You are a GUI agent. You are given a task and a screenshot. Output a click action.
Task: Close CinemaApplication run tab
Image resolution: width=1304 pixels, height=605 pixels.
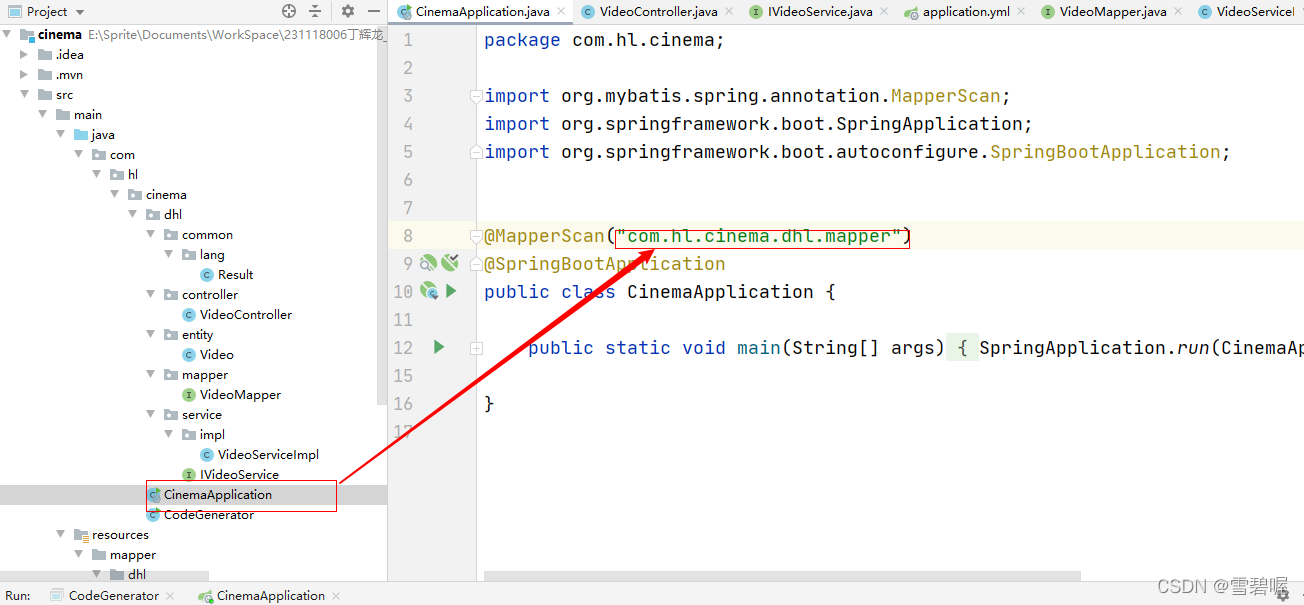click(x=336, y=596)
